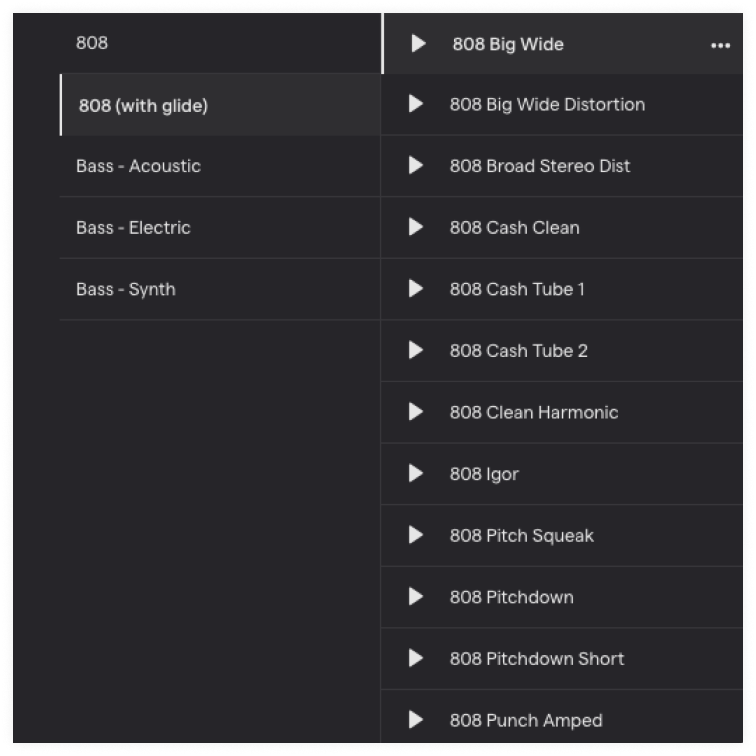Play the 808 Broad Stereo Dist preview
The height and width of the screenshot is (756, 756).
click(x=416, y=165)
